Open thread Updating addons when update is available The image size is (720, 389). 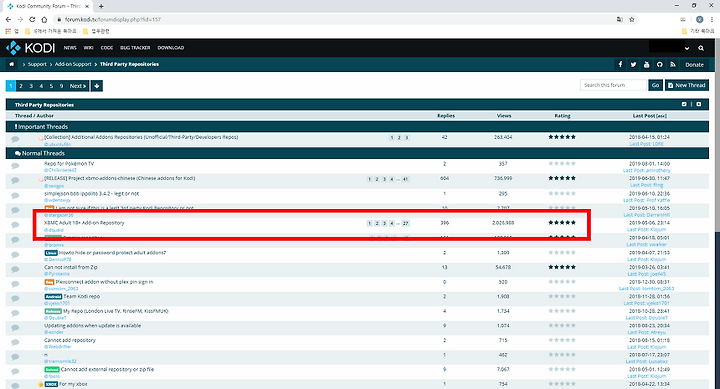(92, 326)
